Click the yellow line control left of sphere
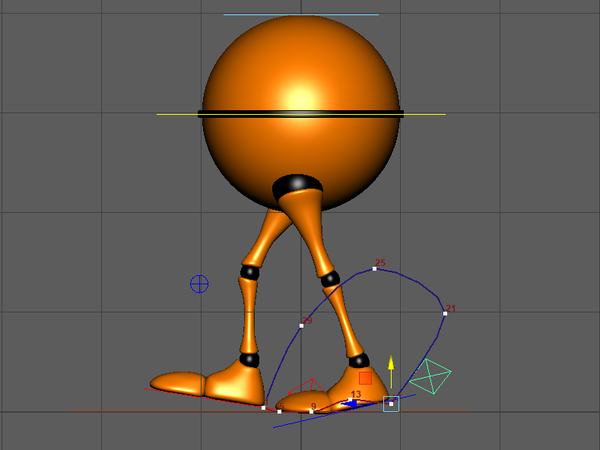Viewport: 600px width, 450px height. pos(177,114)
